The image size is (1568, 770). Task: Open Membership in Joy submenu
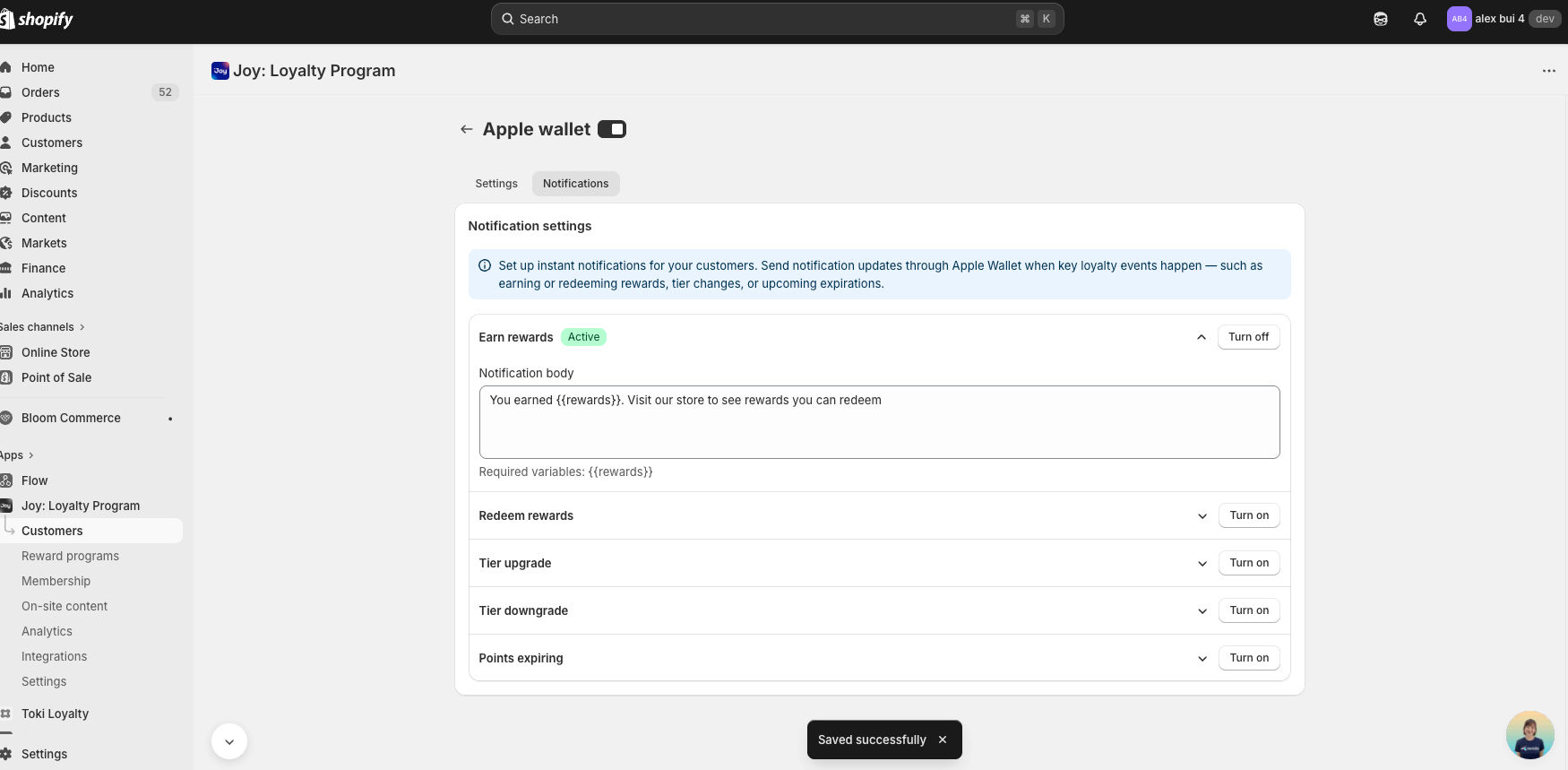point(56,581)
